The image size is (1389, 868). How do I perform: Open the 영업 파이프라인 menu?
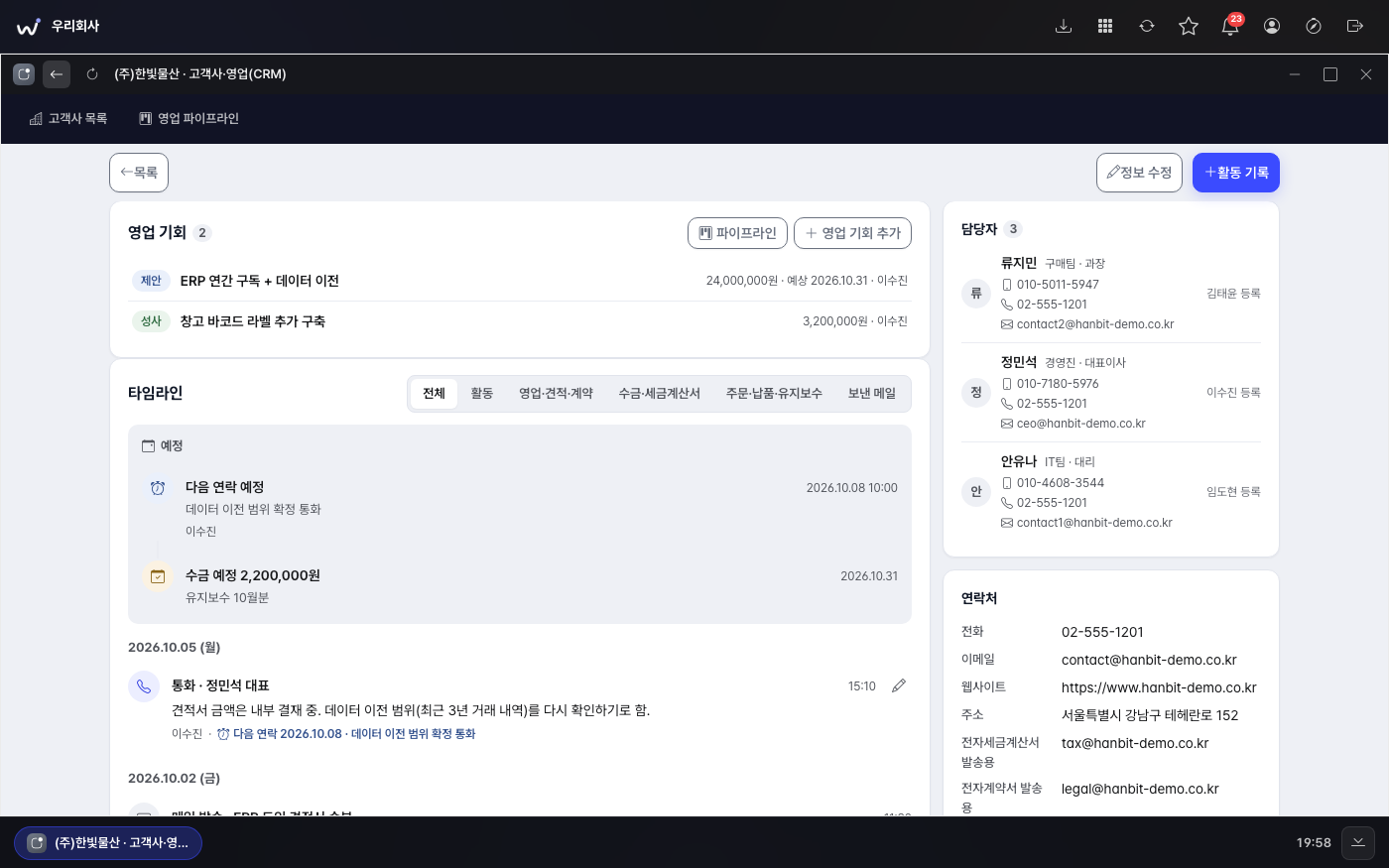pyautogui.click(x=189, y=119)
